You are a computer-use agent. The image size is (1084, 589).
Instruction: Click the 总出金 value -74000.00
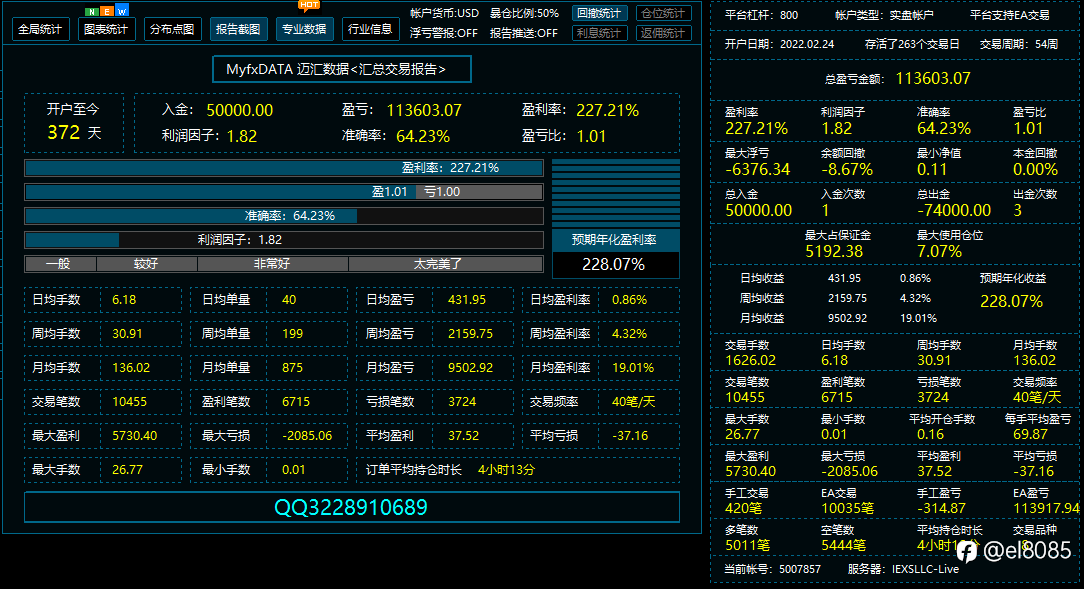pyautogui.click(x=954, y=210)
